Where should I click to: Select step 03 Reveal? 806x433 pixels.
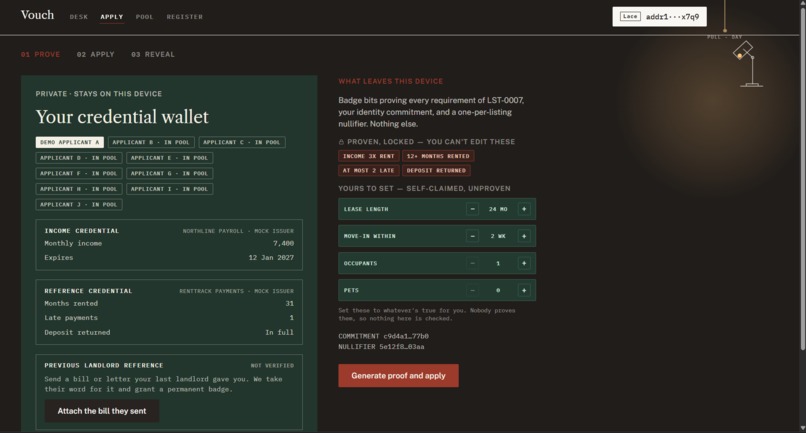153,55
